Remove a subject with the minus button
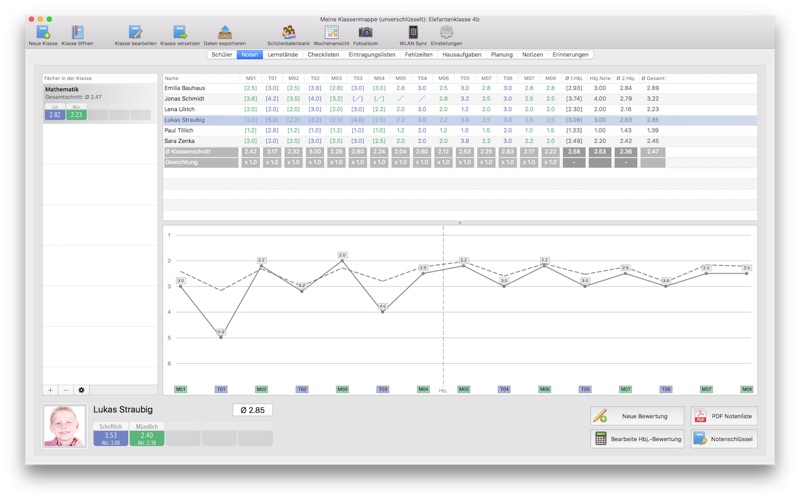Viewport: 800px width, 500px height. point(66,390)
